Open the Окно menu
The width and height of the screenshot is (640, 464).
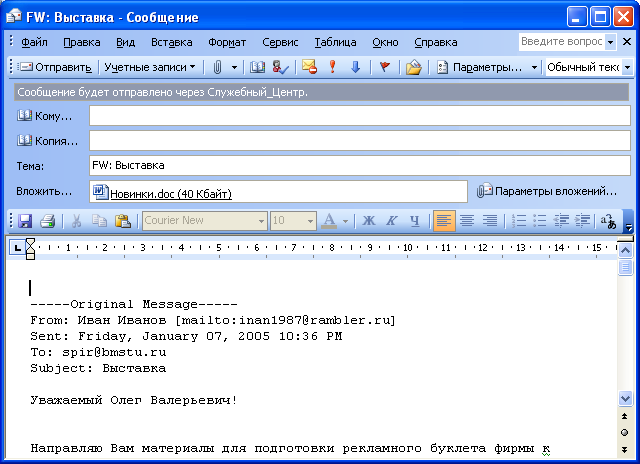coord(385,42)
